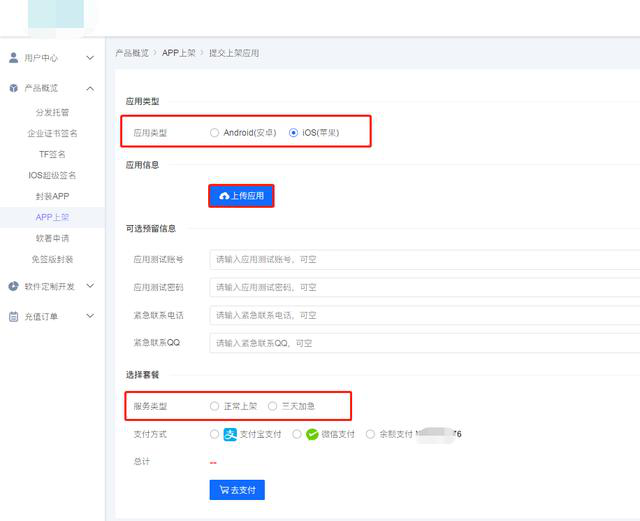Click the Alipay logo icon
This screenshot has height=521, width=640.
(x=230, y=434)
